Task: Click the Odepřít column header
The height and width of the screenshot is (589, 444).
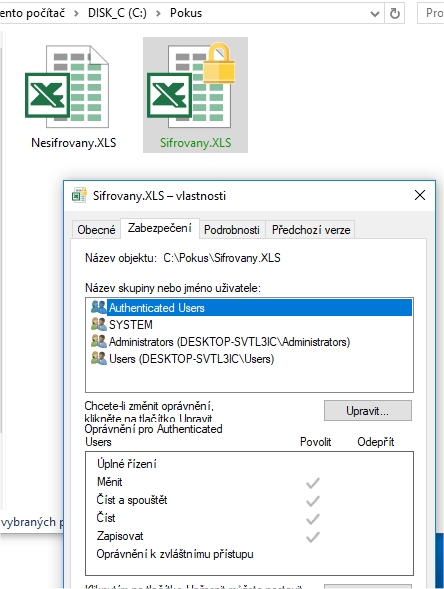Action: (x=376, y=442)
